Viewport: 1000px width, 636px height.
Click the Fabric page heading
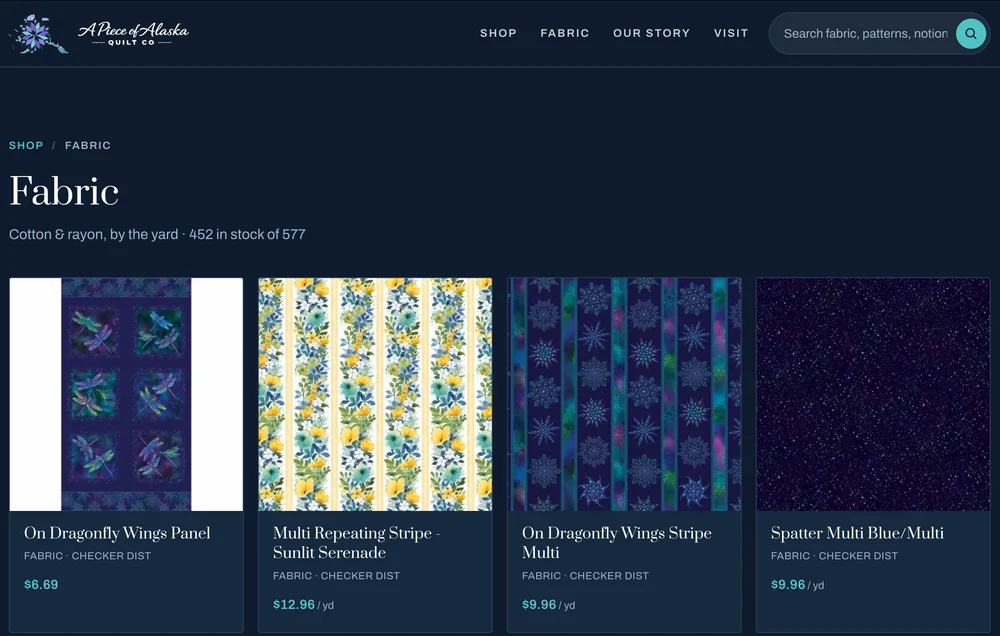[x=64, y=191]
